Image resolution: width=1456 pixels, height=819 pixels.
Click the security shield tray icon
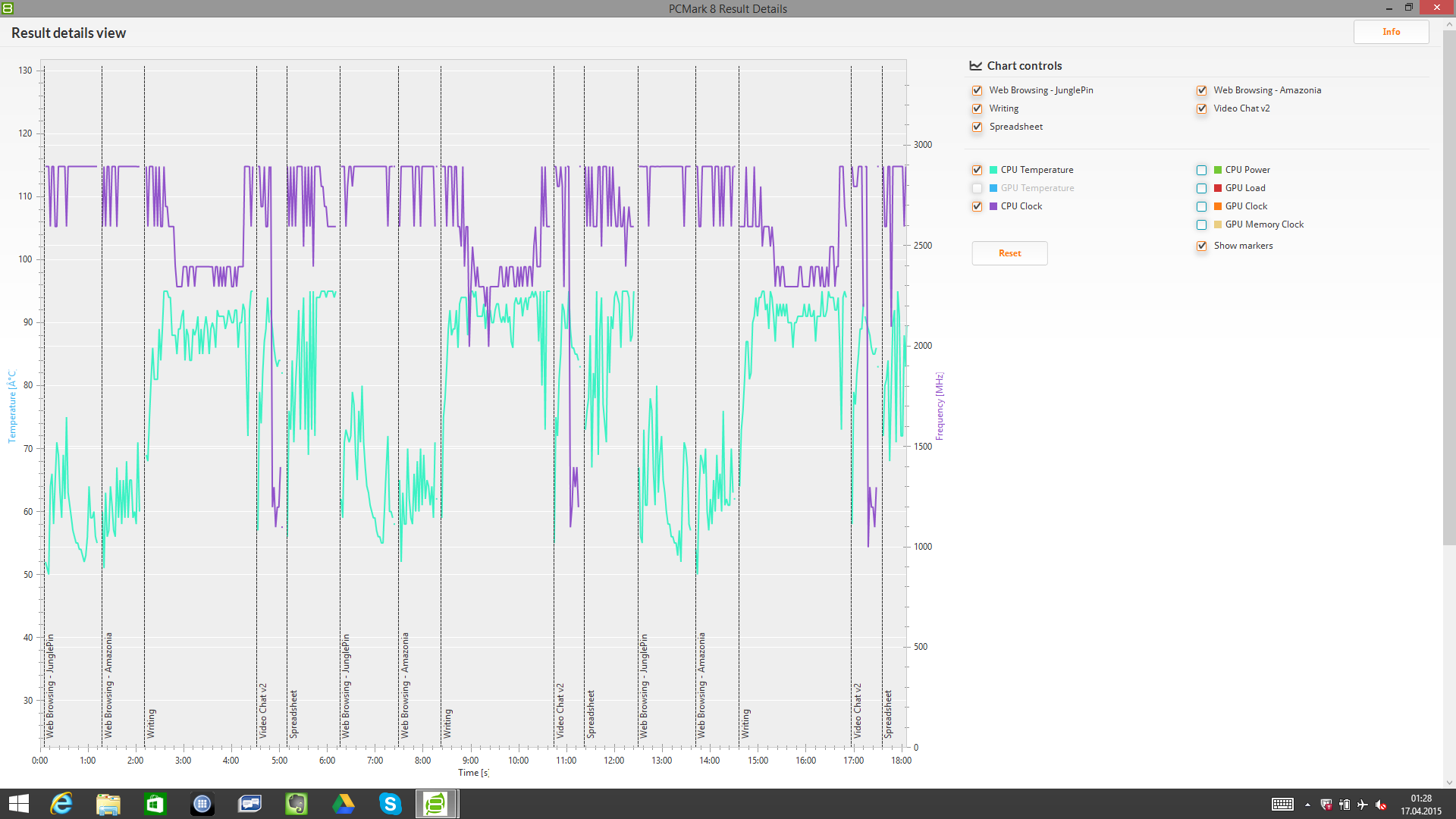(1326, 805)
